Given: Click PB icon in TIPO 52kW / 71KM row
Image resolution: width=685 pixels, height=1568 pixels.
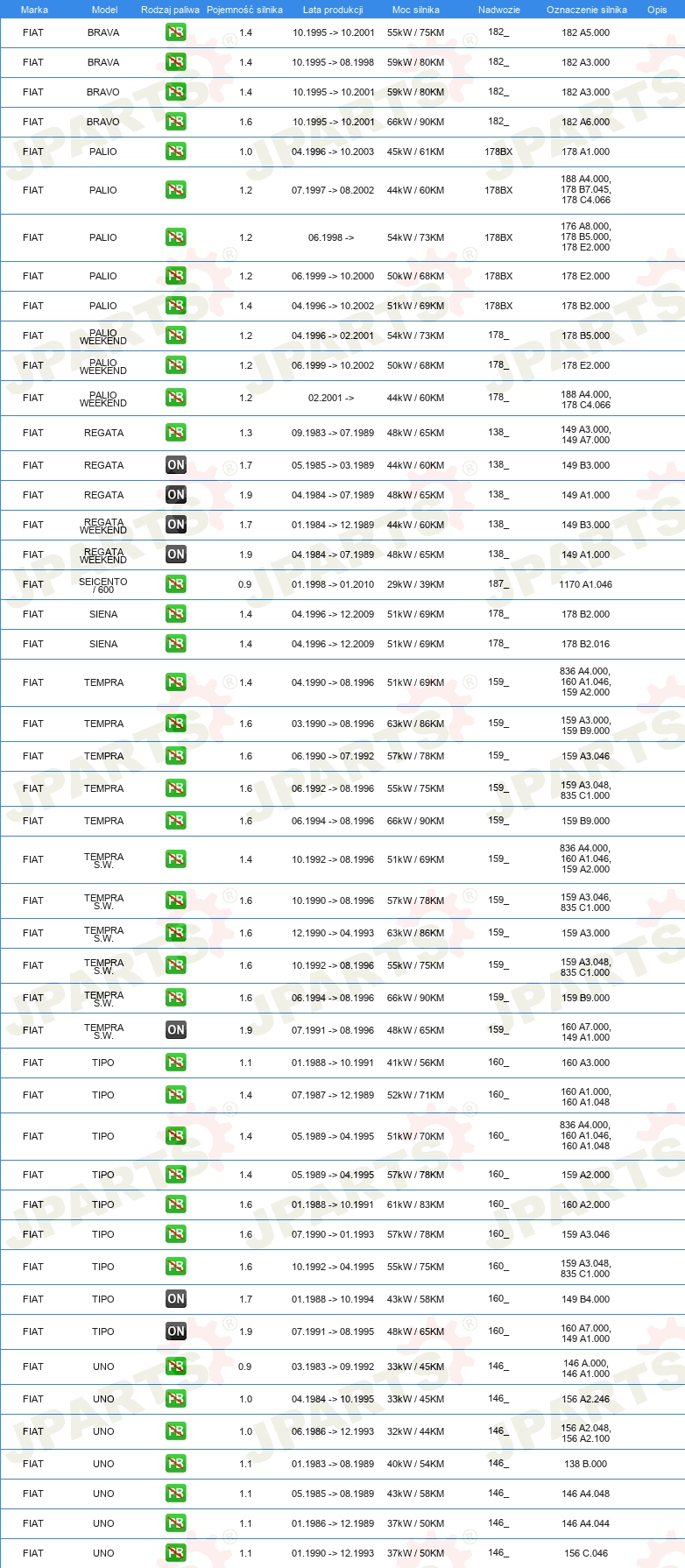Looking at the screenshot, I should [176, 1095].
